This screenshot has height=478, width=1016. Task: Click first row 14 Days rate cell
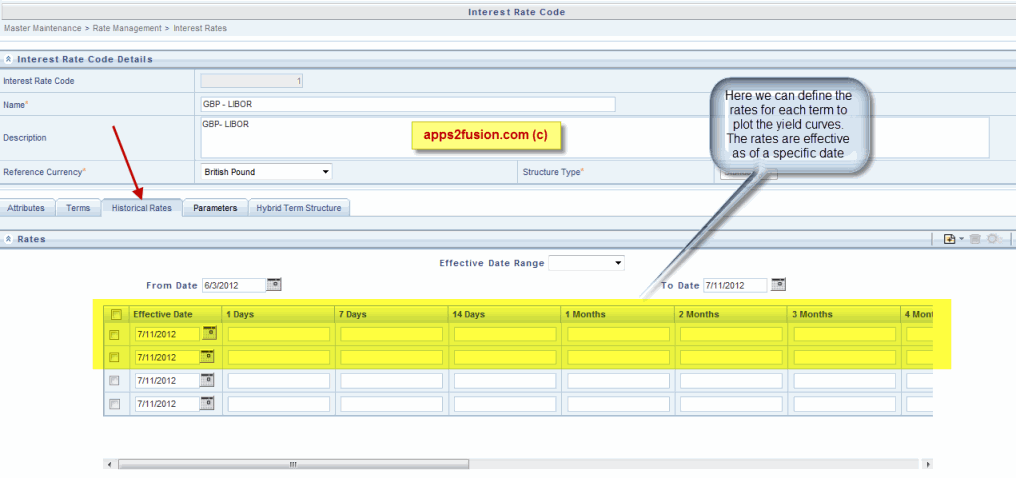[505, 334]
